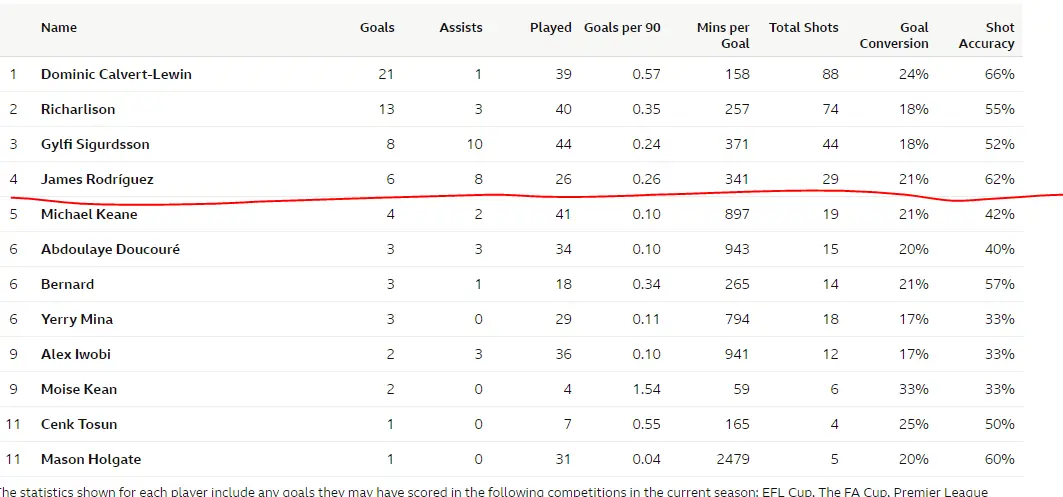
Task: Select Moise Kean's name
Action: pyautogui.click(x=79, y=389)
